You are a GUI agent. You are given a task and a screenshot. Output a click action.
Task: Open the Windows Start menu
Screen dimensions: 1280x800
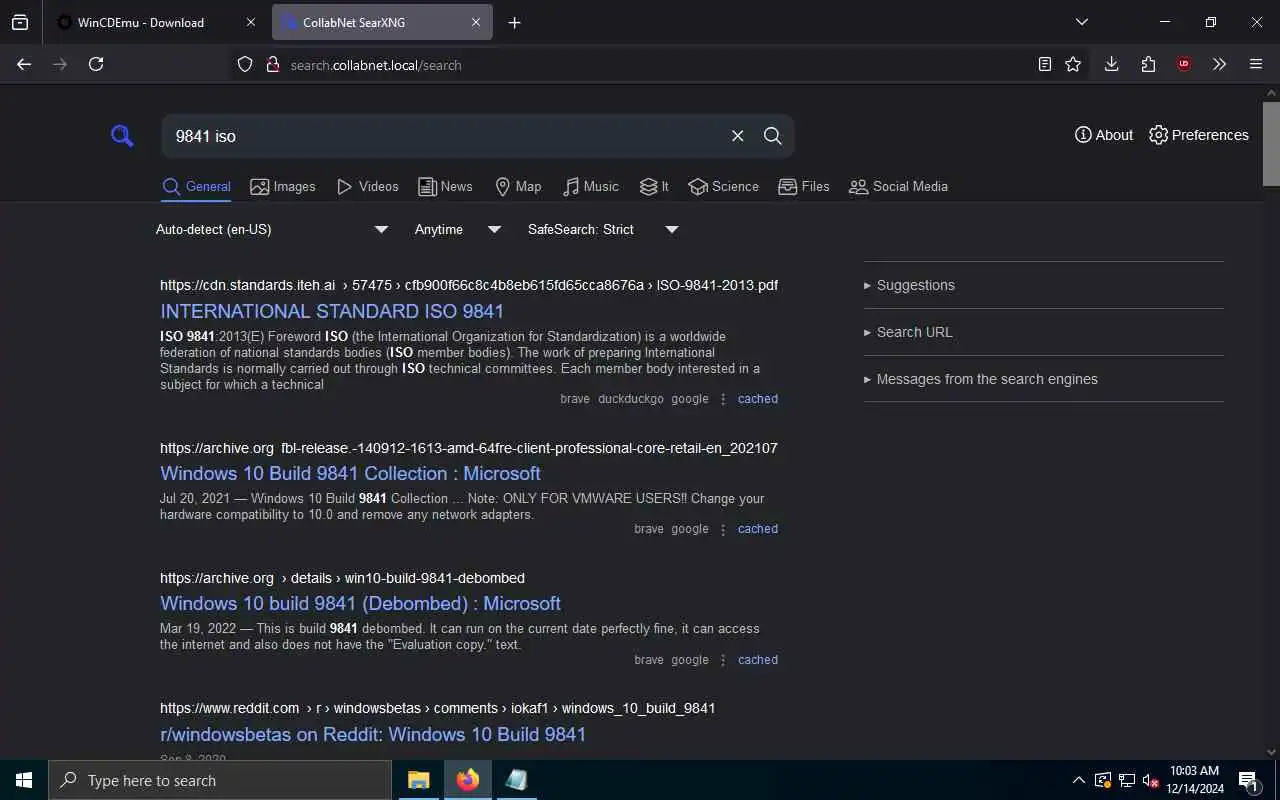pos(24,780)
